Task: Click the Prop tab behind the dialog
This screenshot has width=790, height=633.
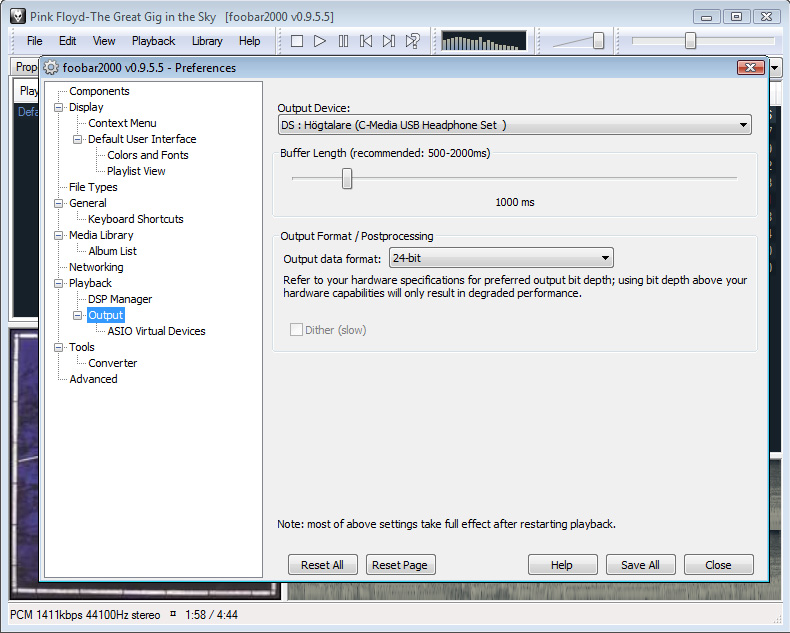Action: 25,67
